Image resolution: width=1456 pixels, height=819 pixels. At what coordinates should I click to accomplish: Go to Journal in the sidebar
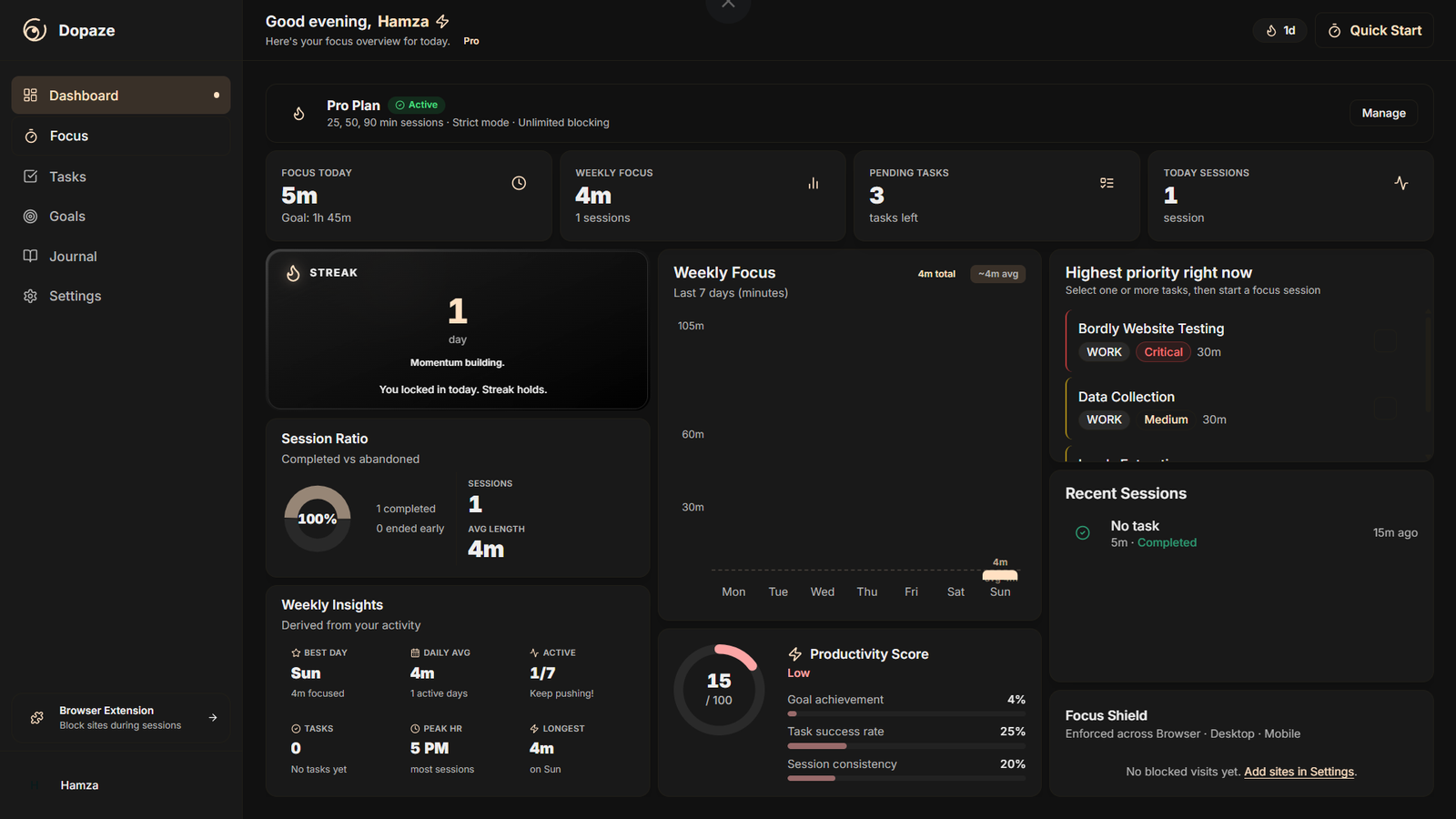pyautogui.click(x=73, y=257)
